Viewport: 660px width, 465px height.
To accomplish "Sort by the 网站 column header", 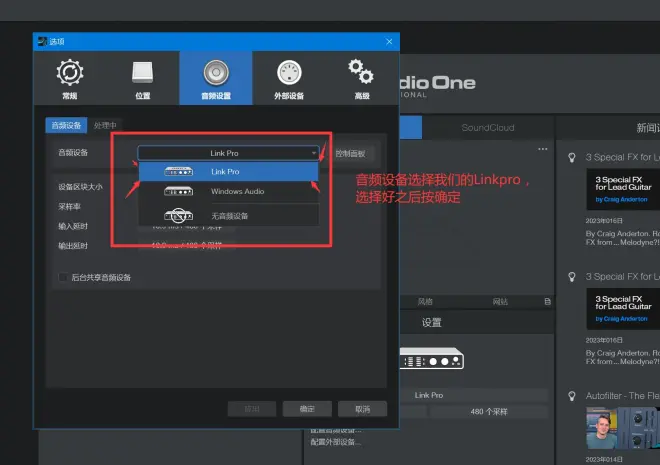I will pyautogui.click(x=500, y=301).
